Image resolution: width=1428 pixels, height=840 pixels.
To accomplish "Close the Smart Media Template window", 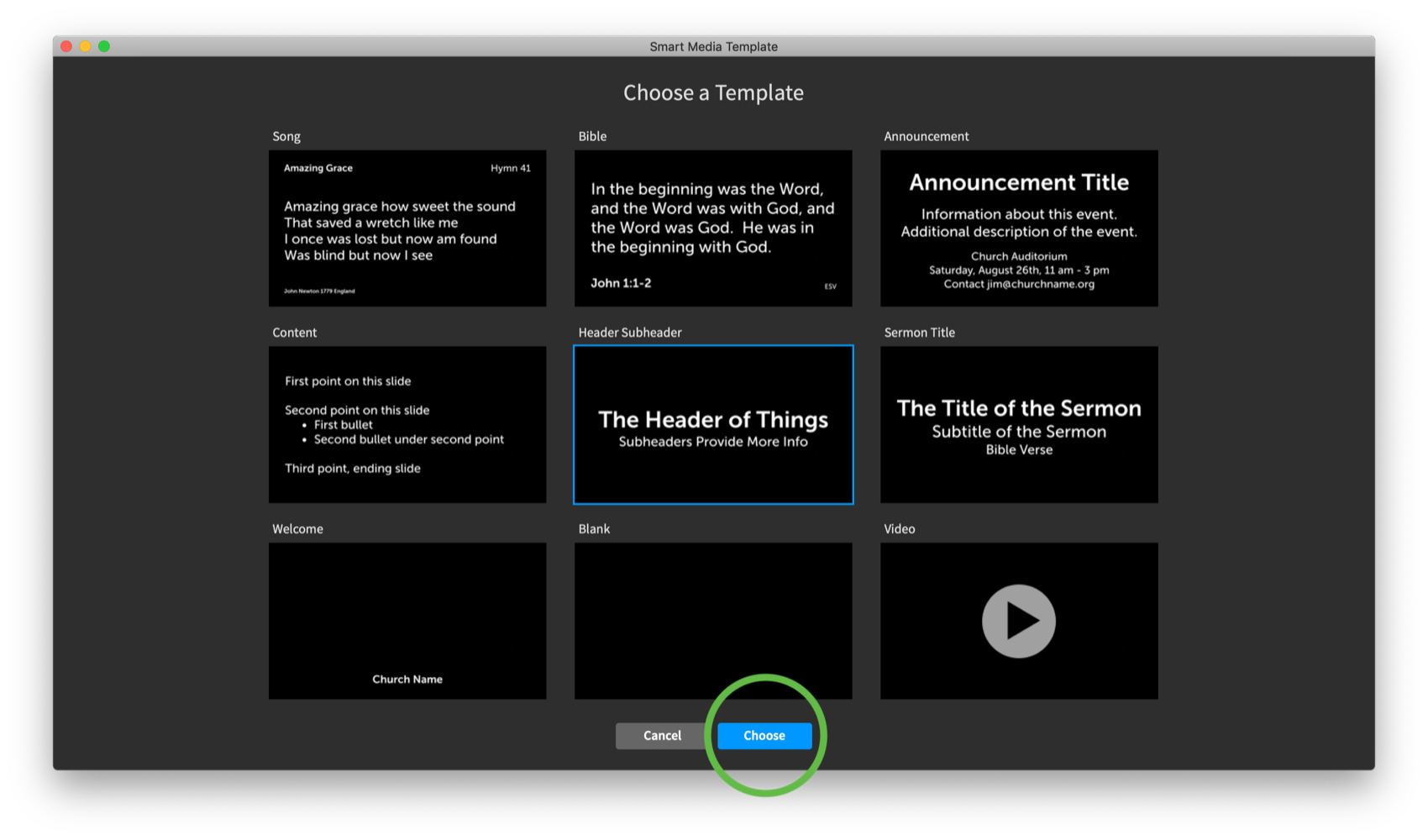I will pos(66,46).
